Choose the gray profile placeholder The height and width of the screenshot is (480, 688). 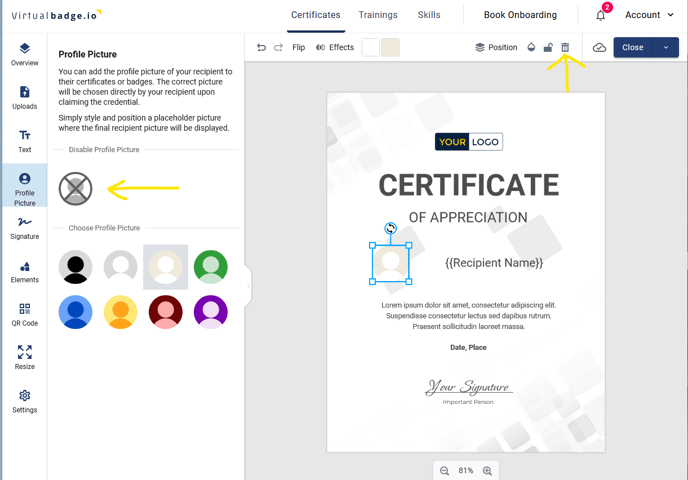click(121, 267)
